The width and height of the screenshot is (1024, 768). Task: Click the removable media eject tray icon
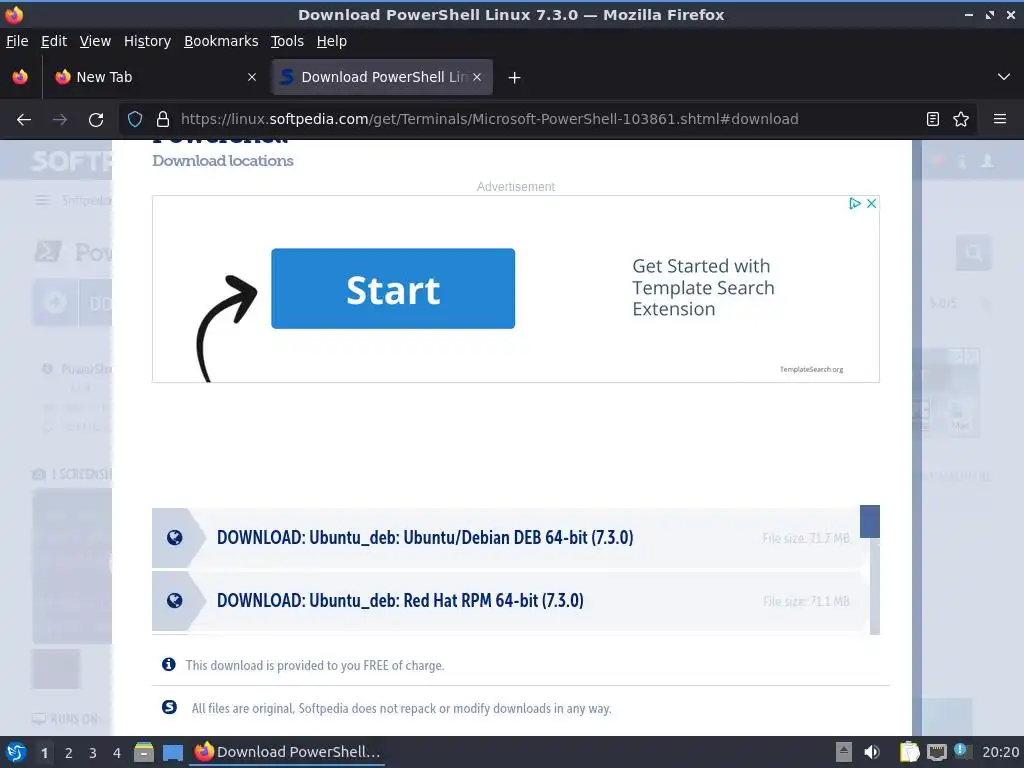844,752
